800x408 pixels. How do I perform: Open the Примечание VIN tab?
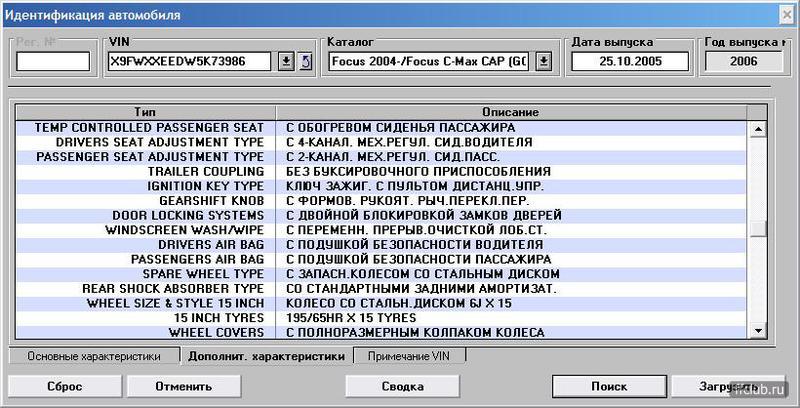[x=409, y=356]
